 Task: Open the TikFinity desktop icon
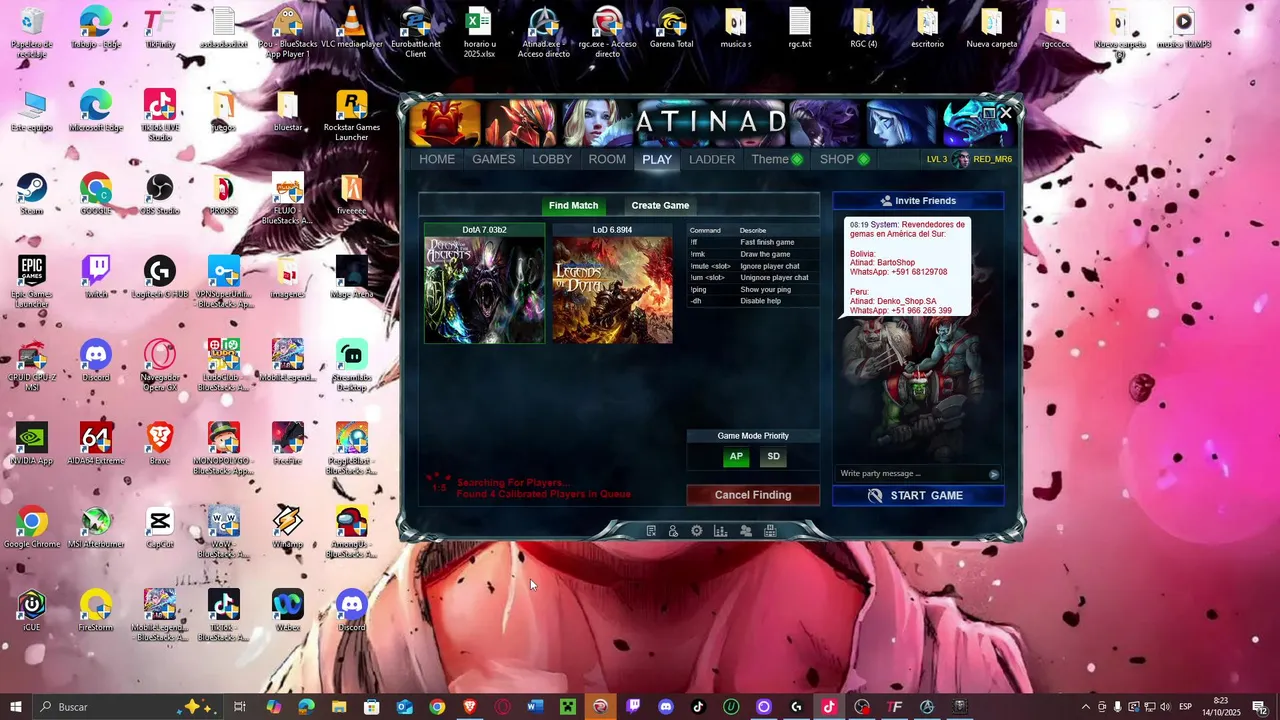(x=160, y=28)
